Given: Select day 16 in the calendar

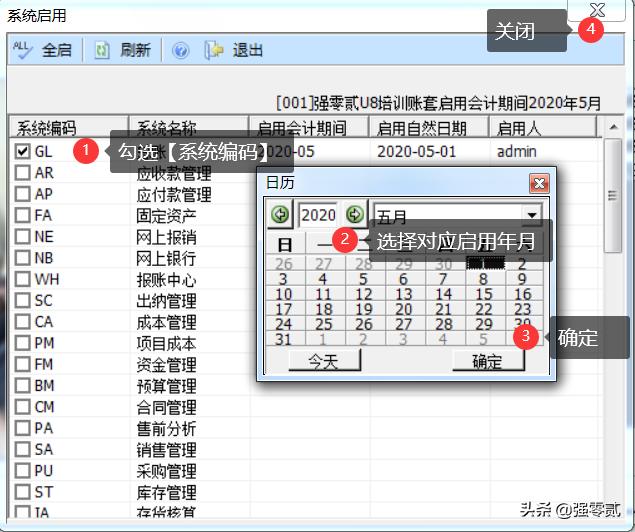Looking at the screenshot, I should click(523, 294).
